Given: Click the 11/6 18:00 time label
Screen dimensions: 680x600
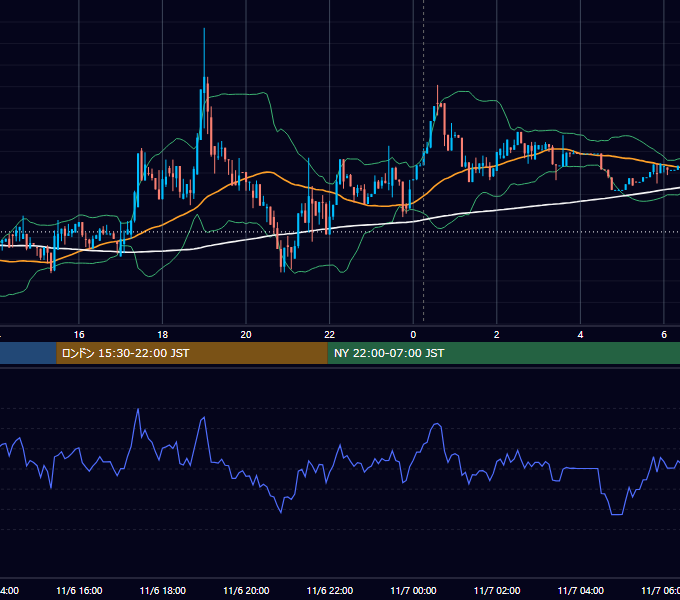Looking at the screenshot, I should pyautogui.click(x=163, y=591).
